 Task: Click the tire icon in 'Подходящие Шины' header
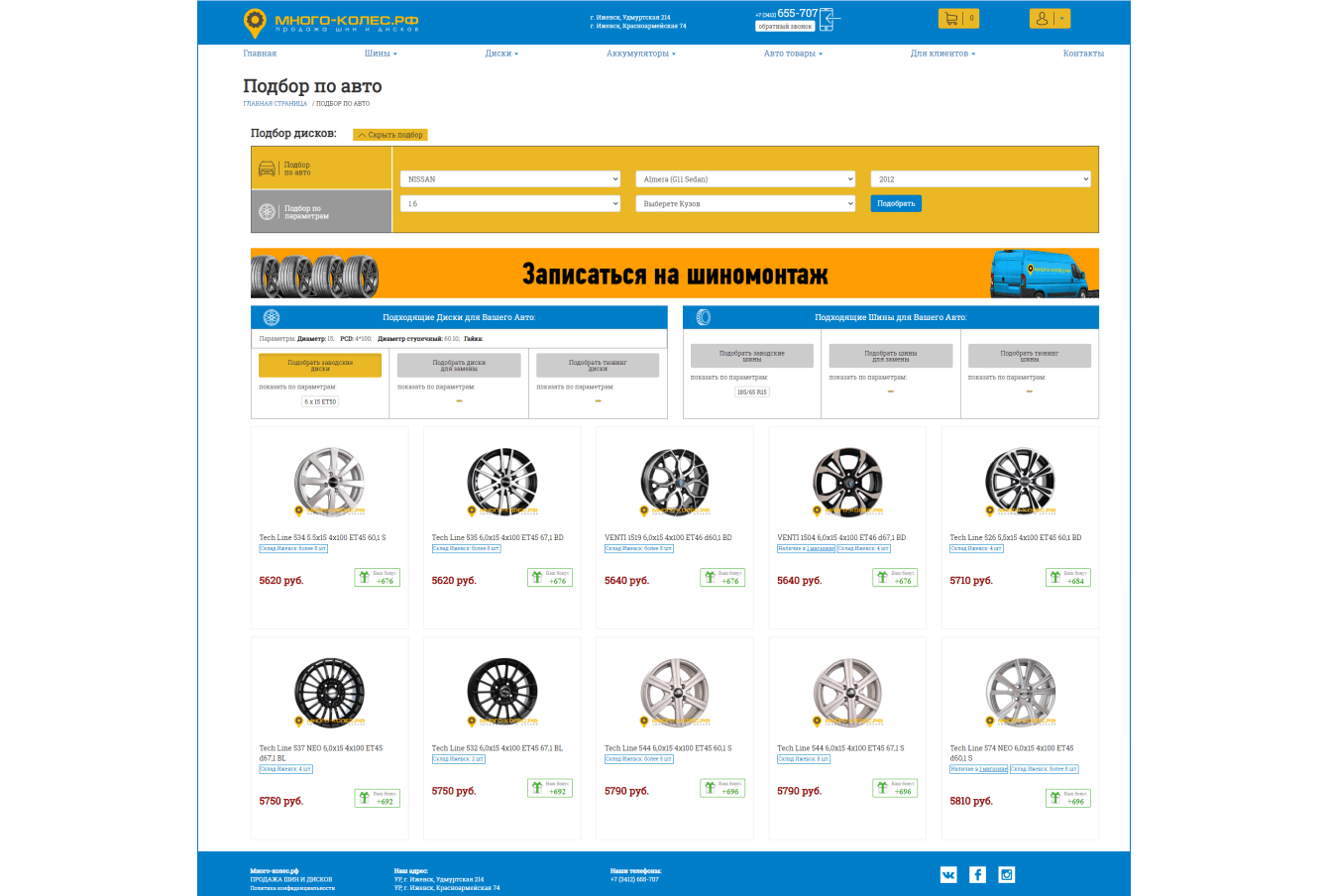coord(704,317)
